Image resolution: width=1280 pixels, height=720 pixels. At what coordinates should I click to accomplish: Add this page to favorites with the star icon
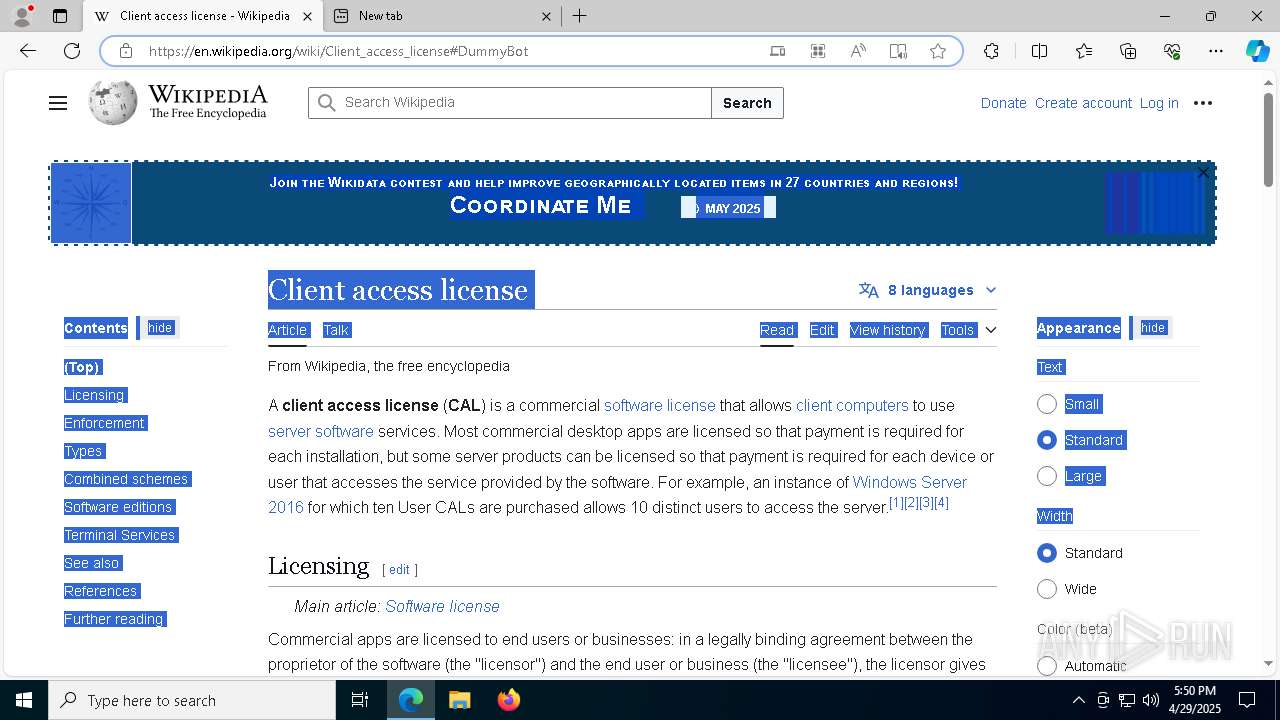(x=938, y=51)
